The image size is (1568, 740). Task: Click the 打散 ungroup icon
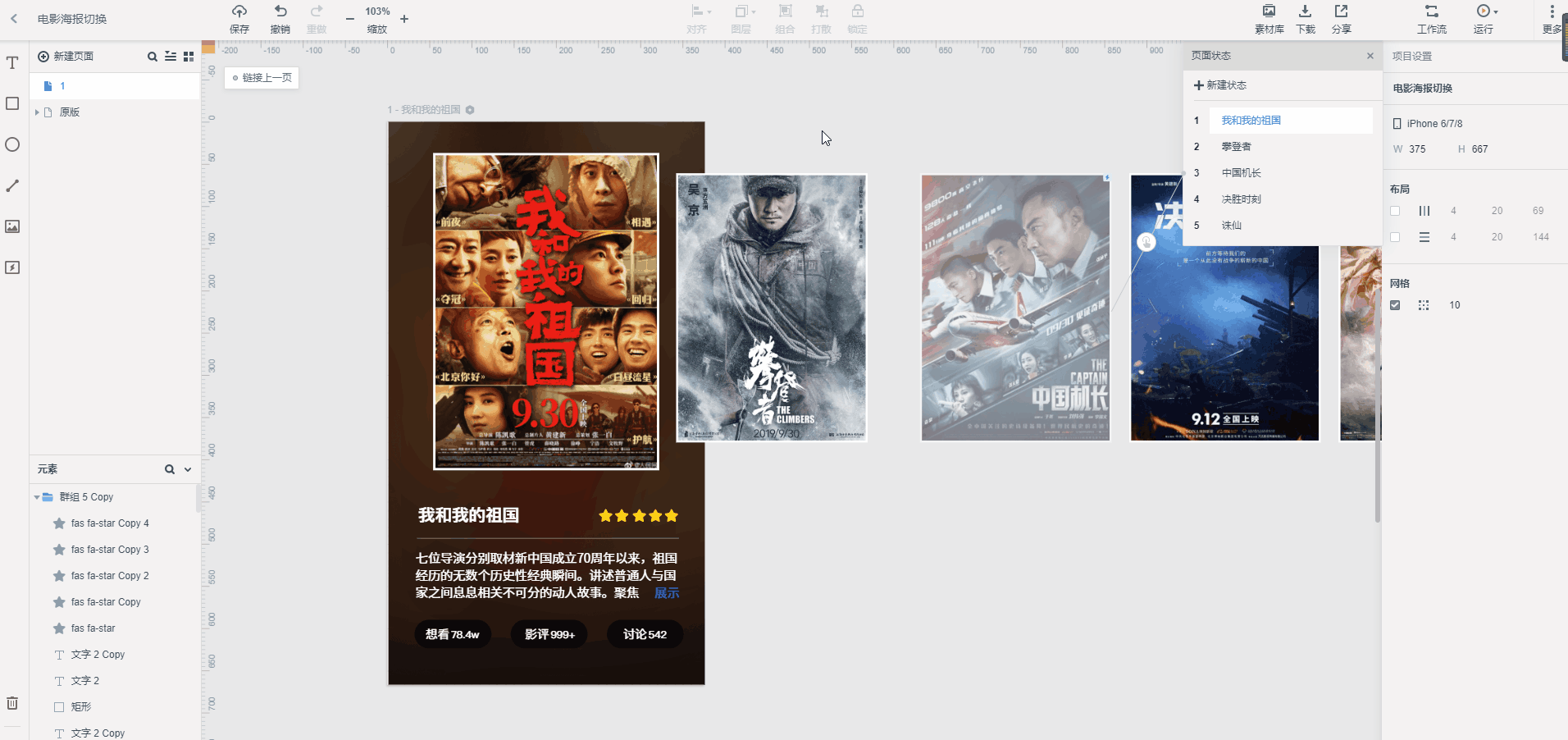821,18
